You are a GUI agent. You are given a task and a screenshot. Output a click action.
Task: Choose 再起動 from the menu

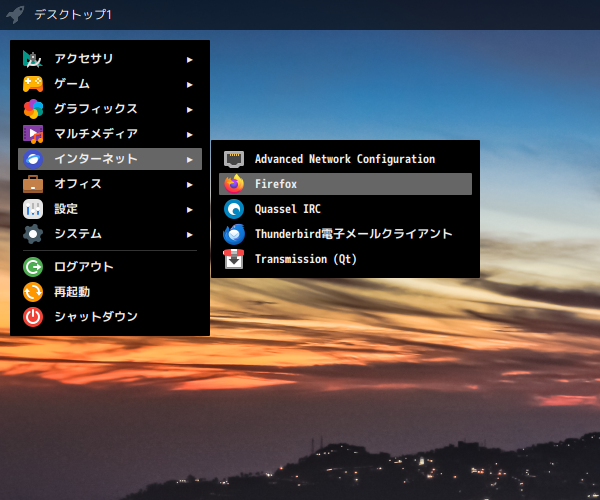[110, 292]
